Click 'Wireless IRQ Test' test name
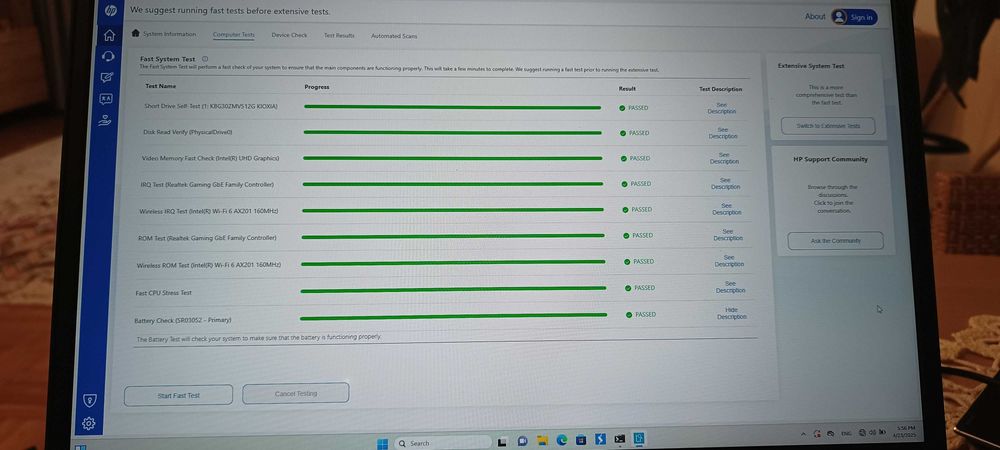The width and height of the screenshot is (1000, 450). (x=209, y=211)
